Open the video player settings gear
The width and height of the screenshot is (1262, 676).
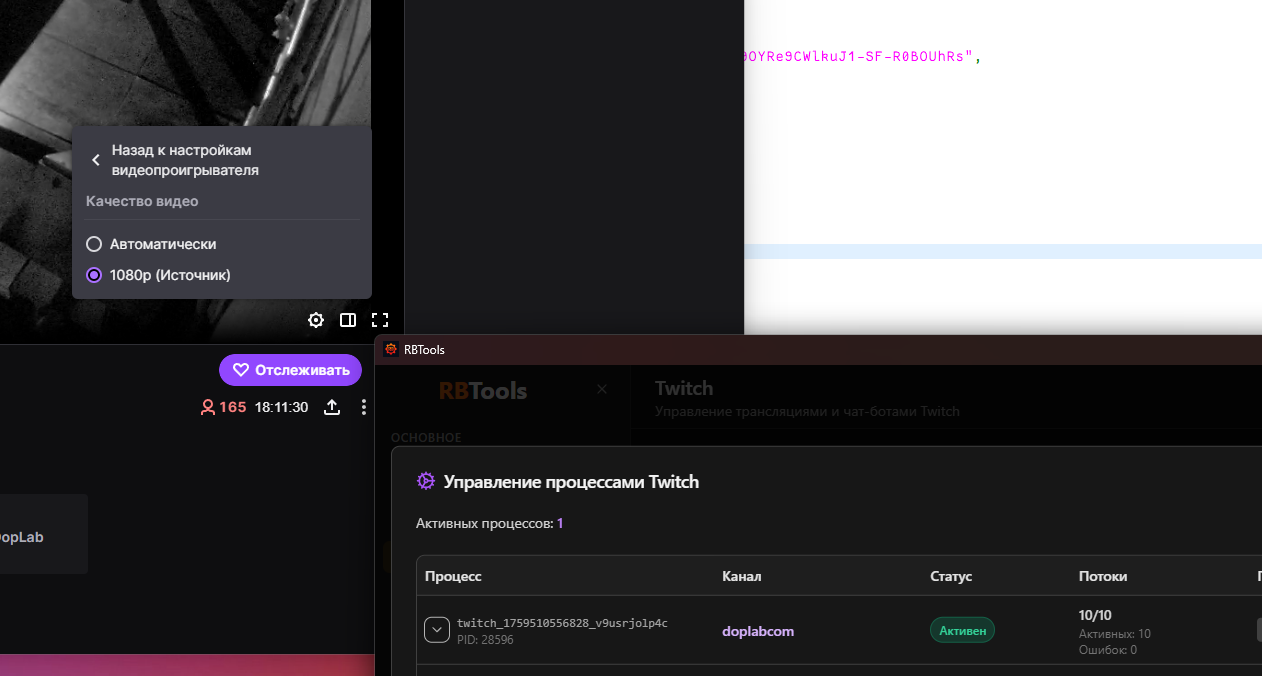click(x=316, y=320)
